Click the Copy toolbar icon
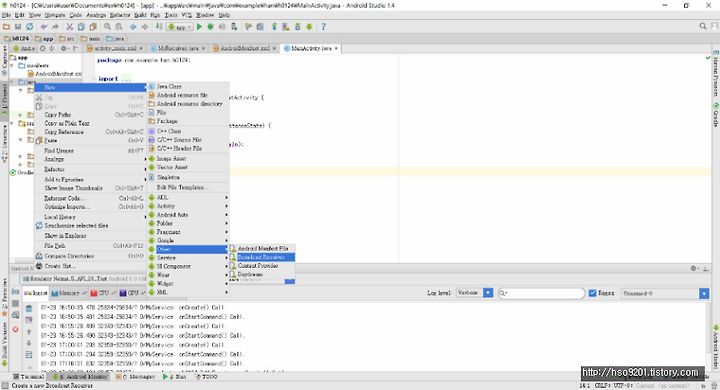This screenshot has width=720, height=390. click(81, 27)
